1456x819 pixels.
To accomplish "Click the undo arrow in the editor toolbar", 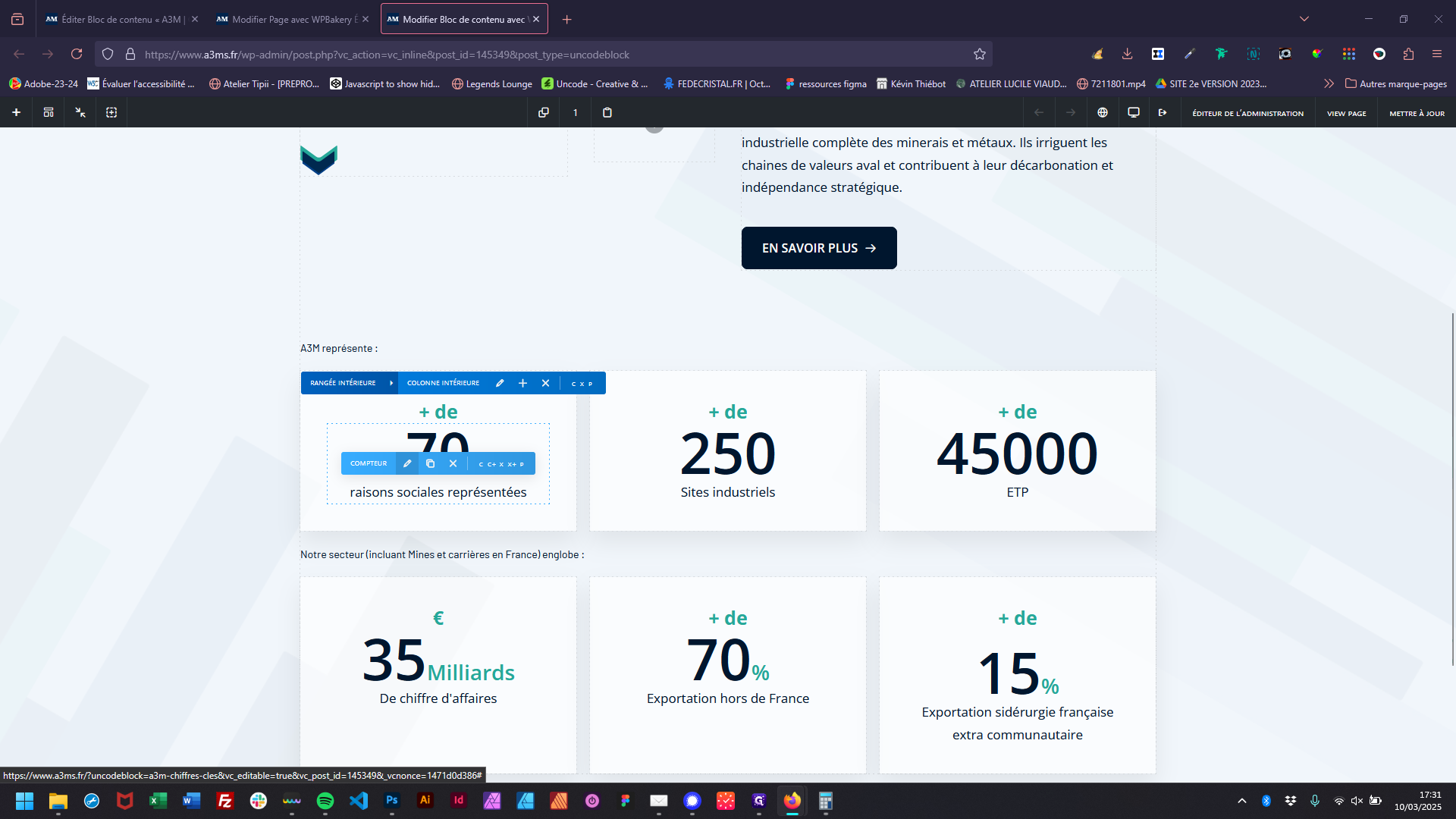I will pyautogui.click(x=1039, y=112).
